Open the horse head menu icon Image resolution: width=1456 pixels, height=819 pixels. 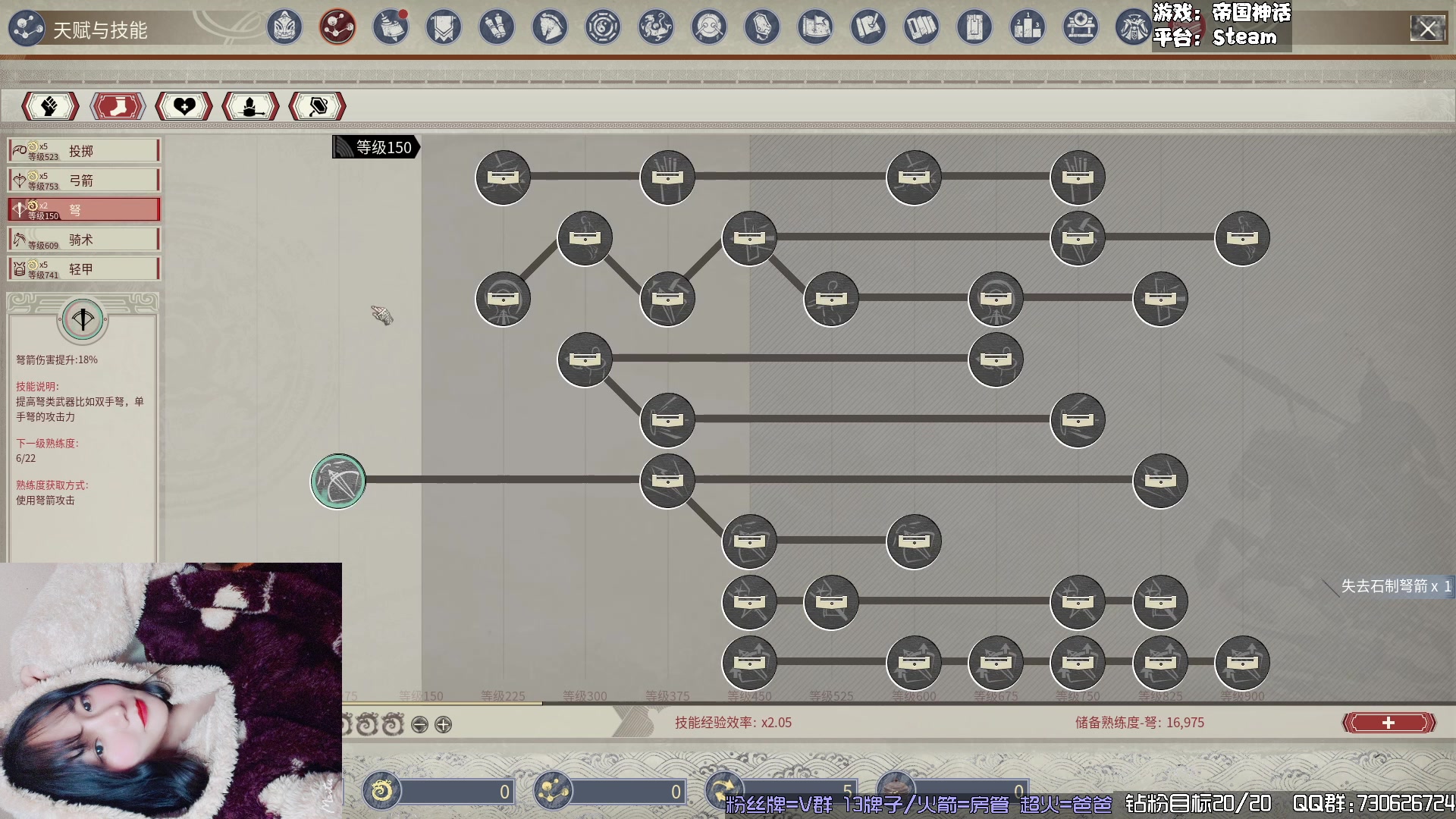(550, 28)
